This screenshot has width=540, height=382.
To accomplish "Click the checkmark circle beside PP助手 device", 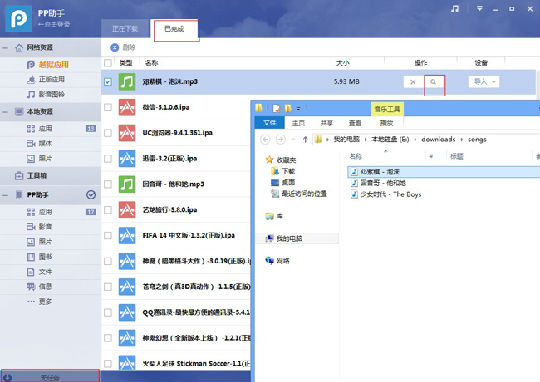I will coord(91,195).
